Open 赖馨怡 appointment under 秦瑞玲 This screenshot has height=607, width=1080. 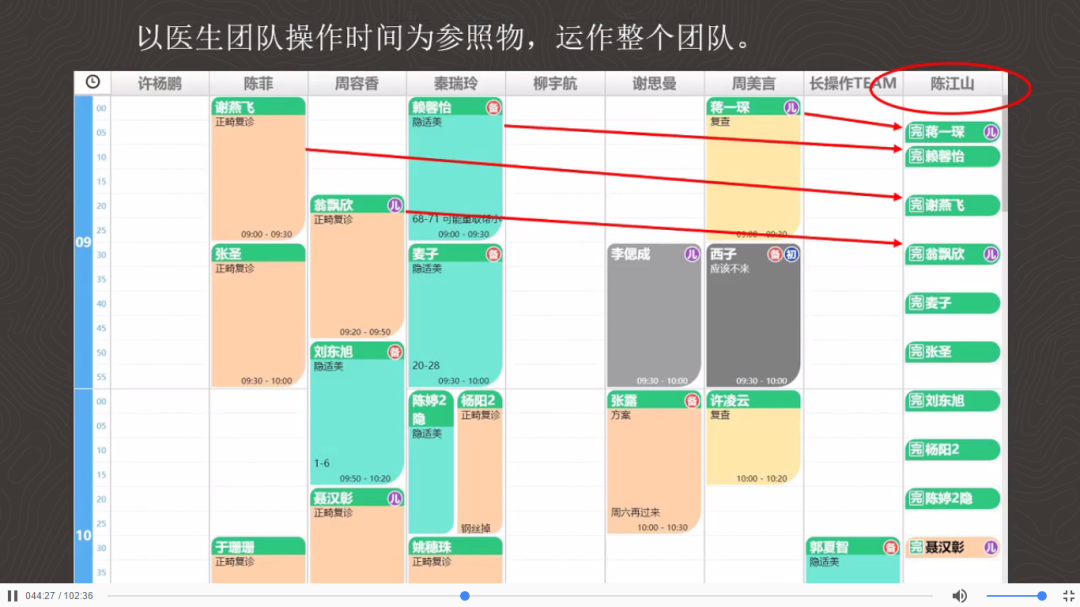456,169
